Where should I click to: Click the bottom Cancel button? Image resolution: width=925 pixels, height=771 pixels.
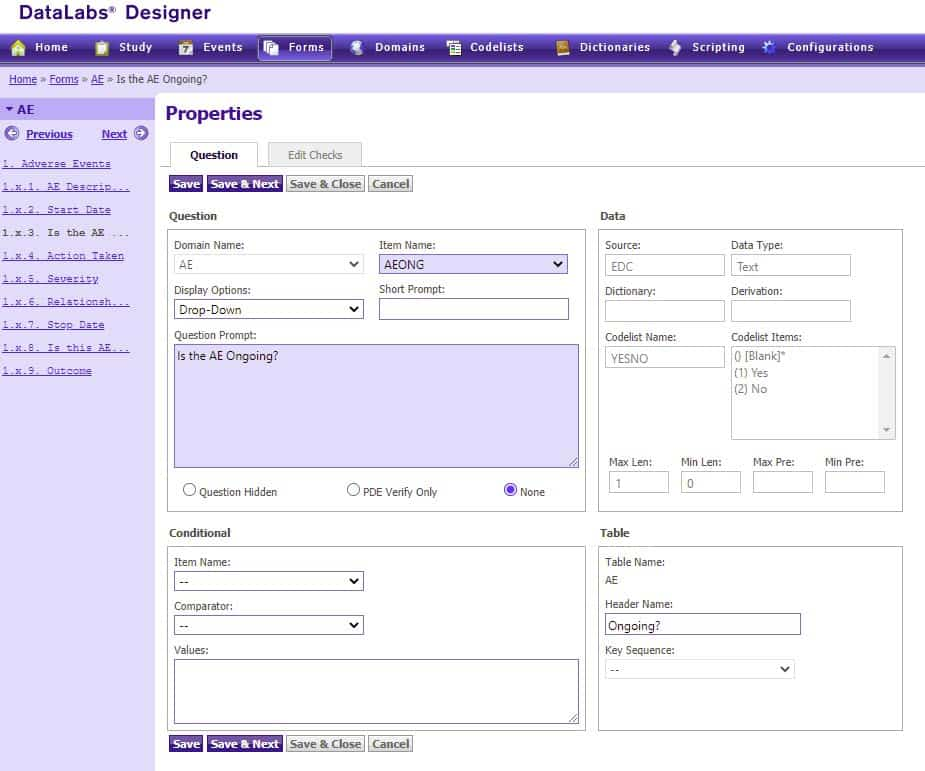pyautogui.click(x=391, y=744)
